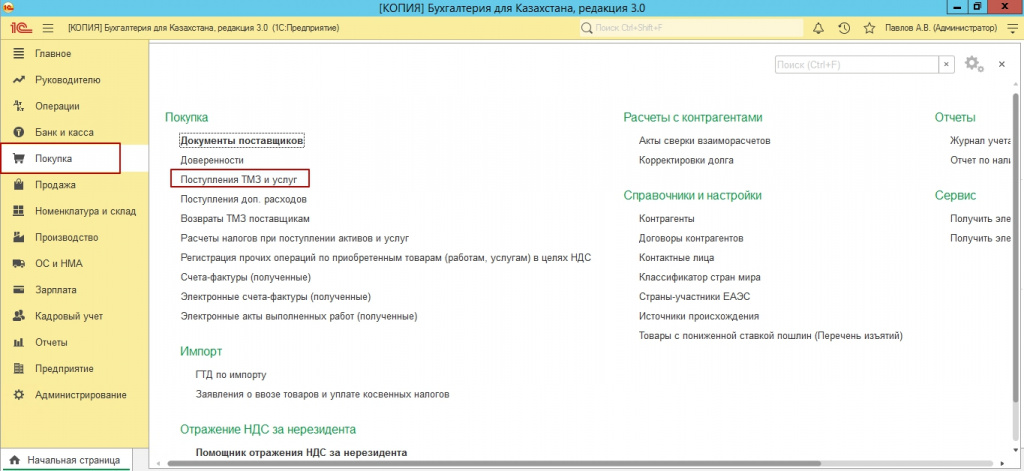Screen dimensions: 1024x471
Task: Open Контрагенты directory
Action: pyautogui.click(x=666, y=219)
